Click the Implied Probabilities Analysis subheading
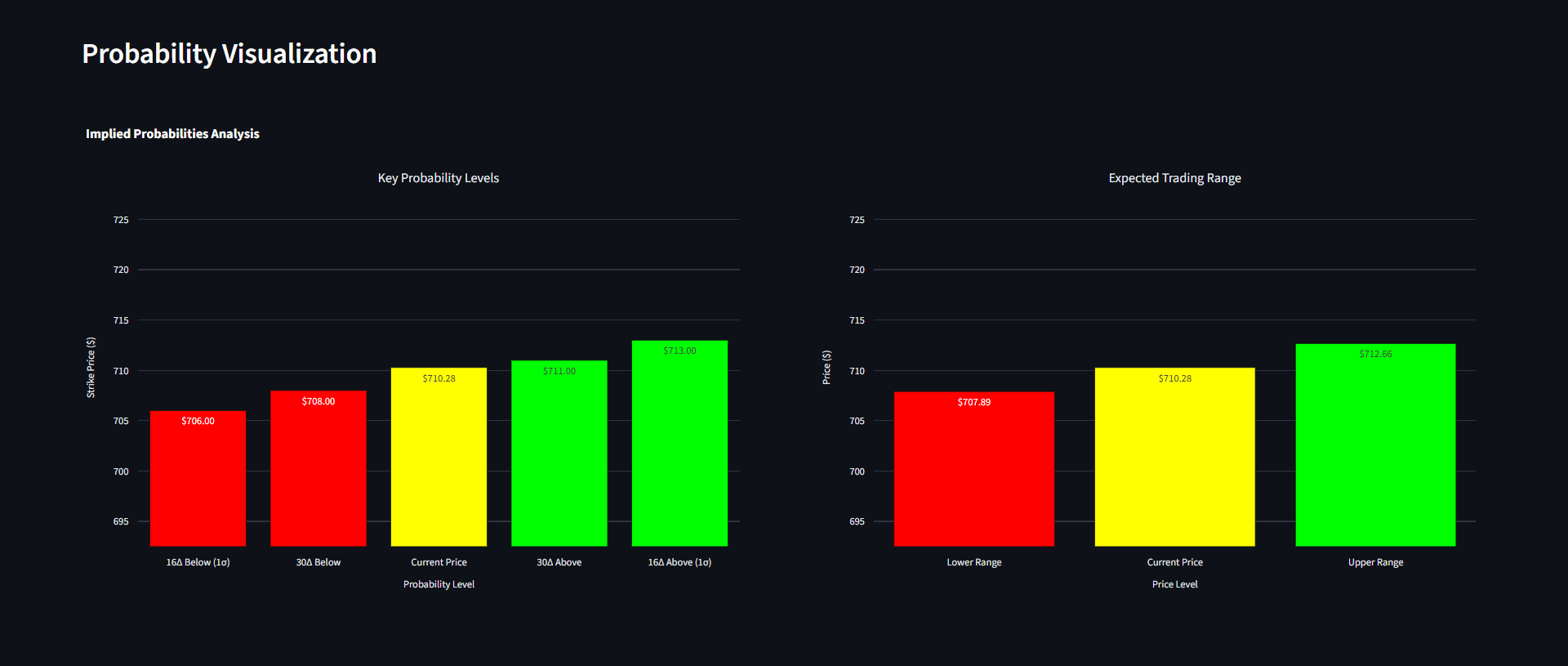This screenshot has height=666, width=1568. pos(172,134)
